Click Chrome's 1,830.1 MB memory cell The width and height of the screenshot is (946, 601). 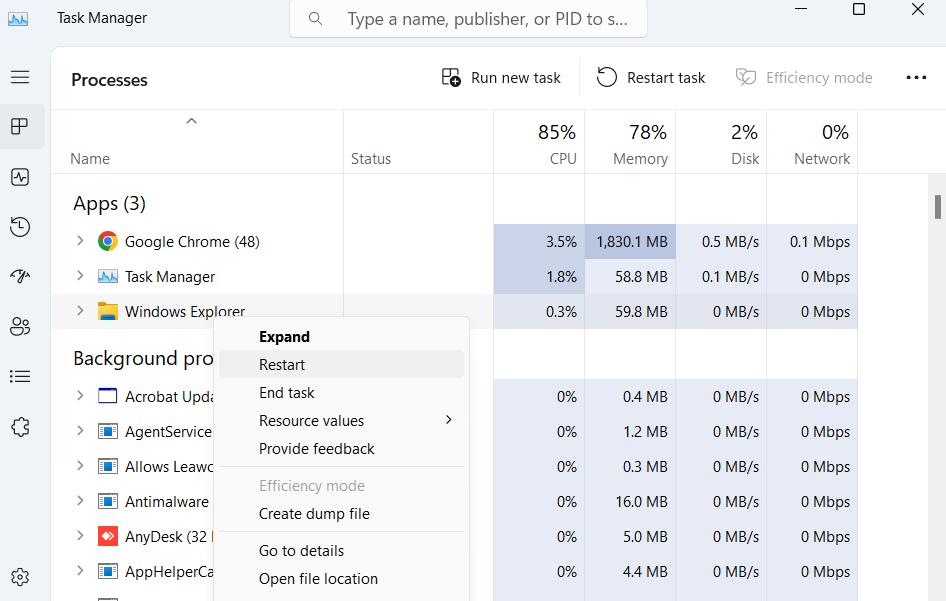click(630, 241)
